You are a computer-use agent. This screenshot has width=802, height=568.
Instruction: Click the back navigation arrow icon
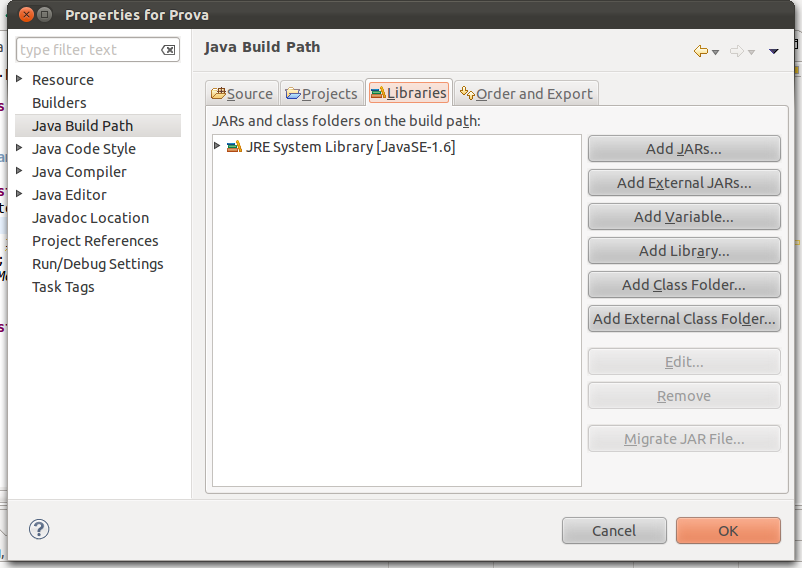click(700, 51)
